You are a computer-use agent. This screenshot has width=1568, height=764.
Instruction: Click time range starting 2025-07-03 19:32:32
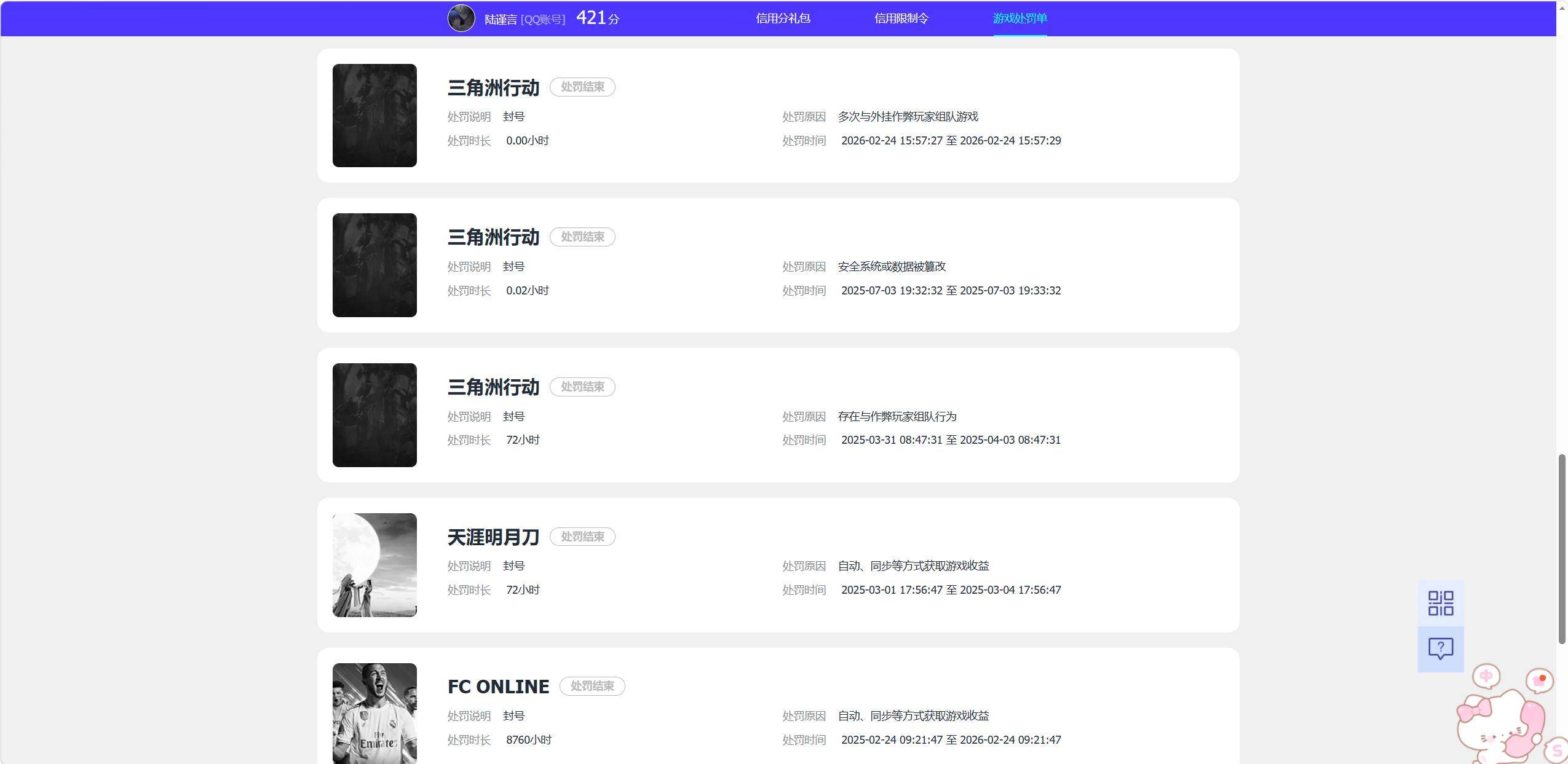(951, 291)
